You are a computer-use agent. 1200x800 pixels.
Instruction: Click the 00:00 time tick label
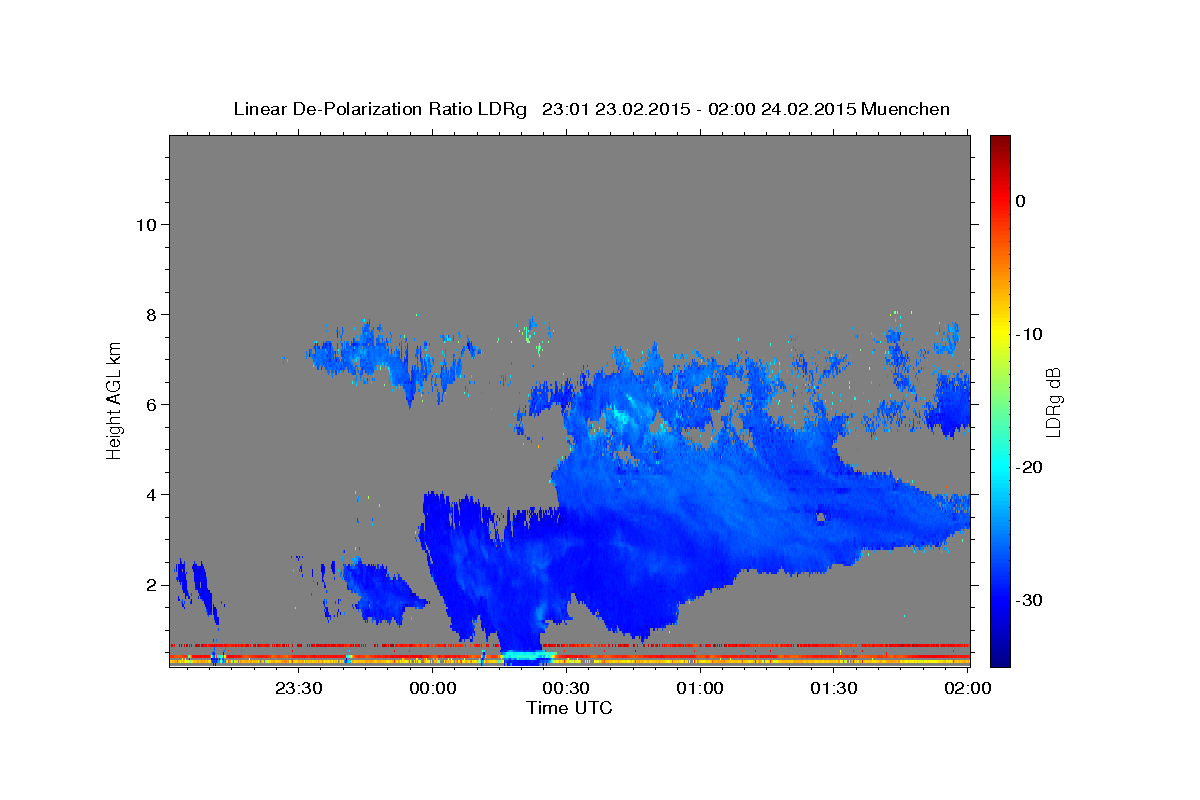(x=432, y=688)
